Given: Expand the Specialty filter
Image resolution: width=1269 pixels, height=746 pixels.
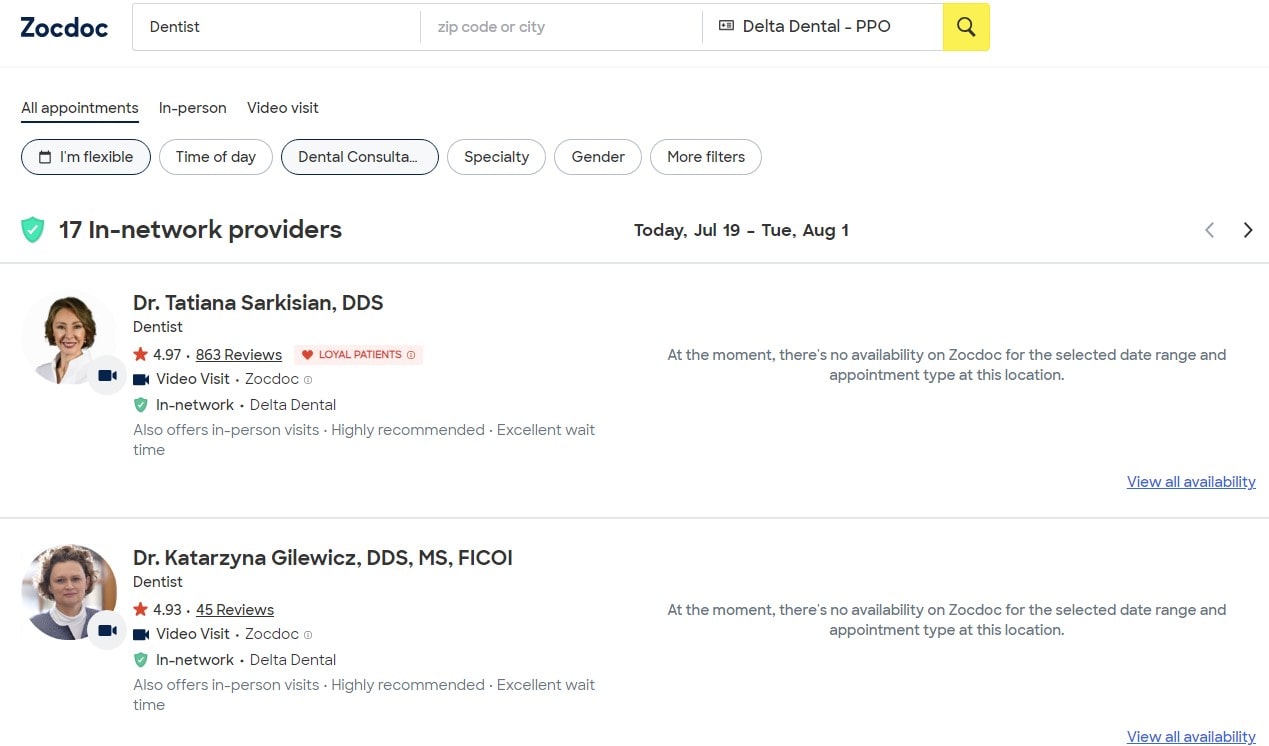Looking at the screenshot, I should [x=496, y=157].
